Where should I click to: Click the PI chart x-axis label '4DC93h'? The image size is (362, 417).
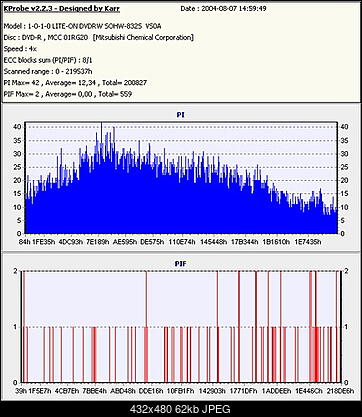pyautogui.click(x=71, y=242)
